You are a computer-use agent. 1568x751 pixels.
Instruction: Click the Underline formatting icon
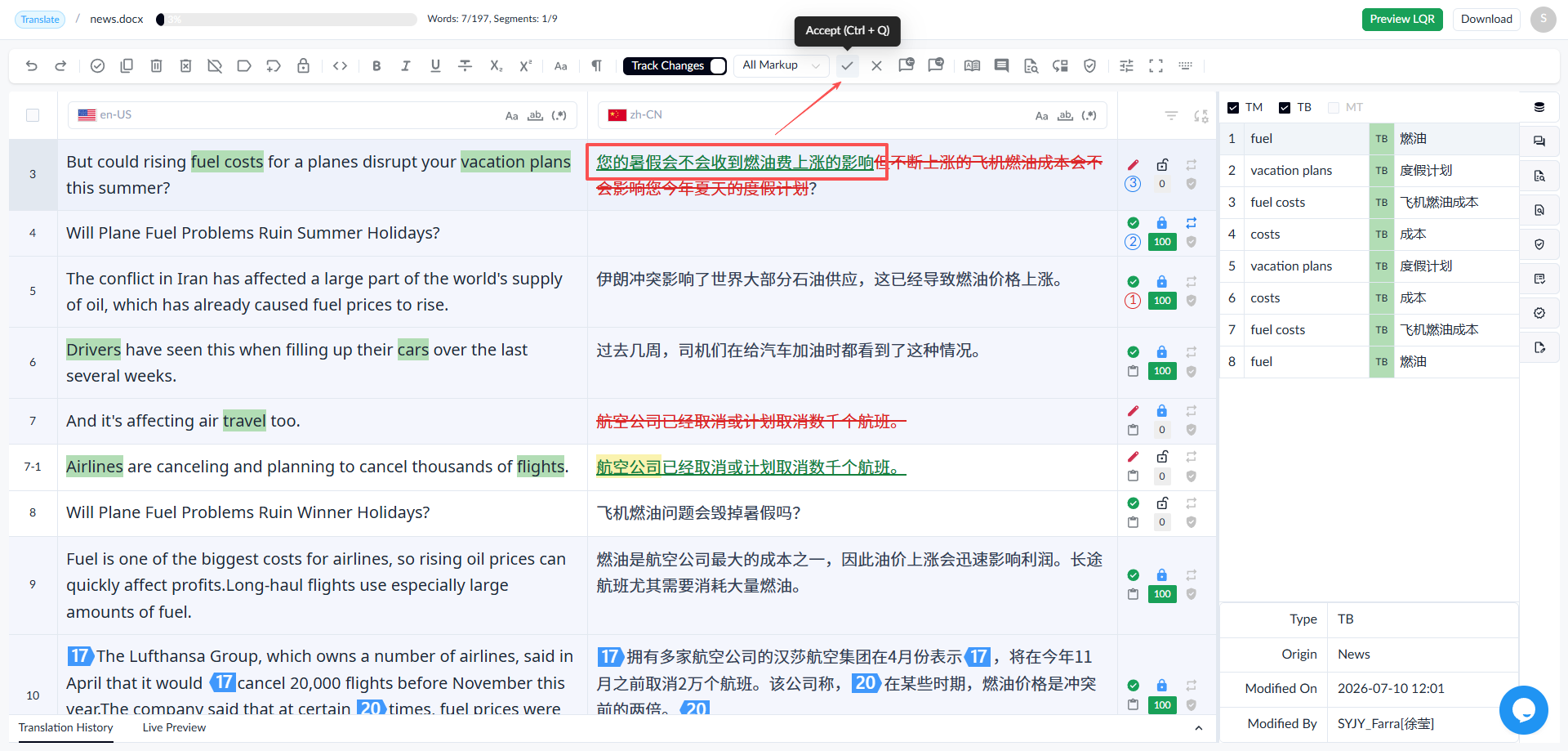[435, 66]
